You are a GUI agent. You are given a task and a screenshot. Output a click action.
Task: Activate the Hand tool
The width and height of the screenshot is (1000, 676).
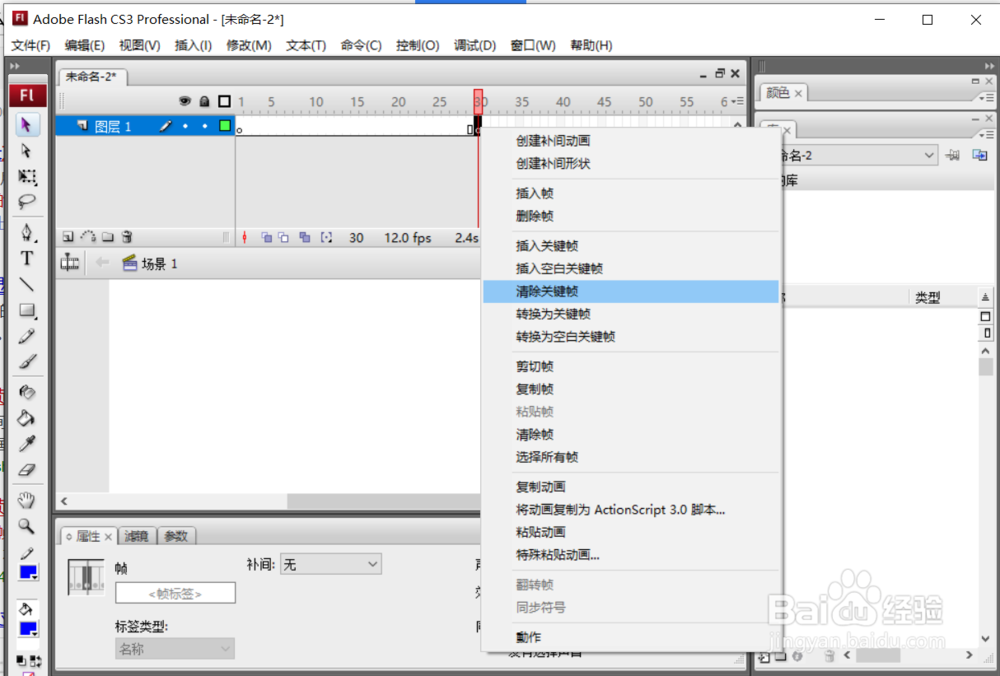click(27, 500)
